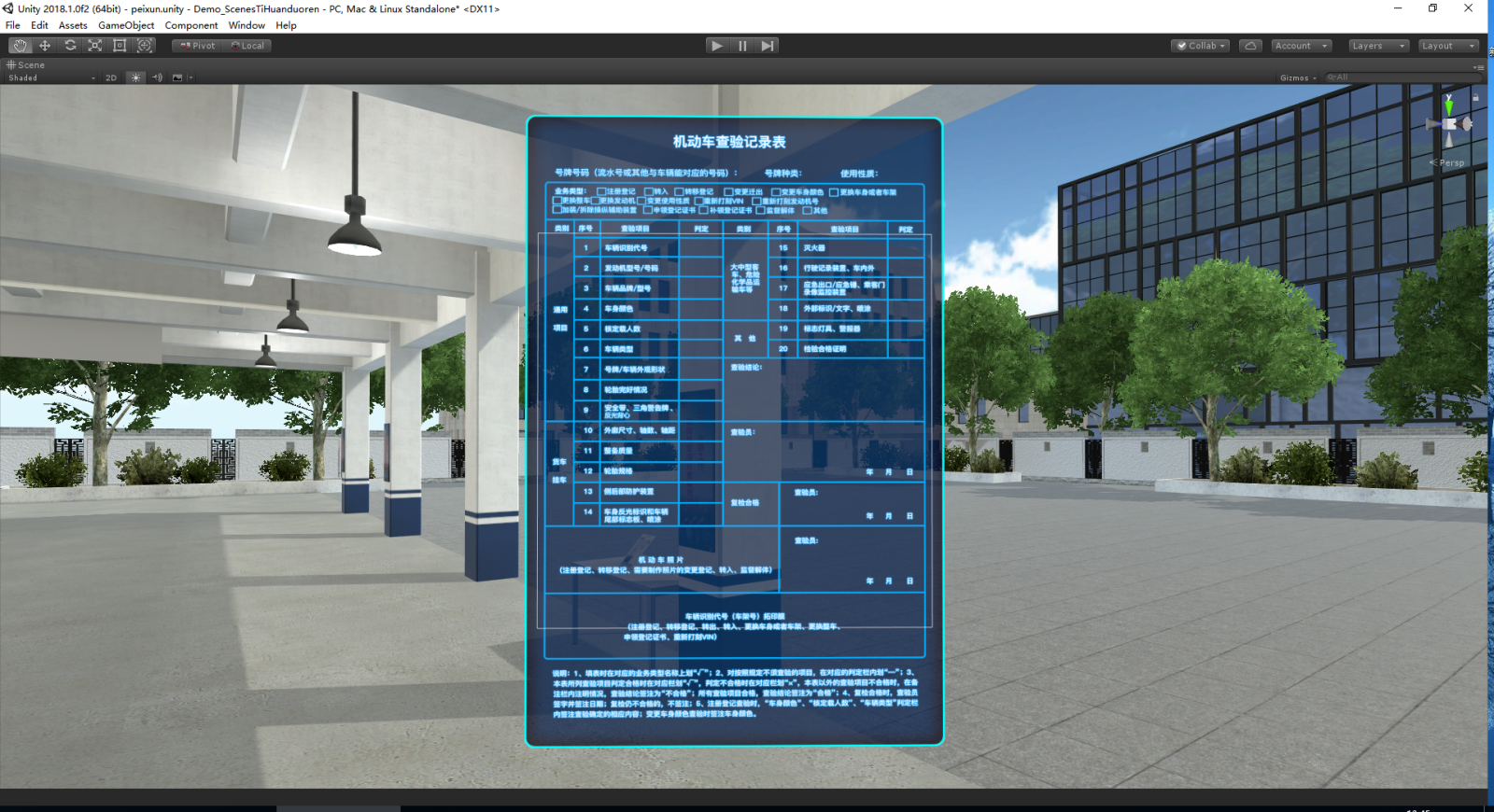Select the Rotate tool

click(x=70, y=46)
